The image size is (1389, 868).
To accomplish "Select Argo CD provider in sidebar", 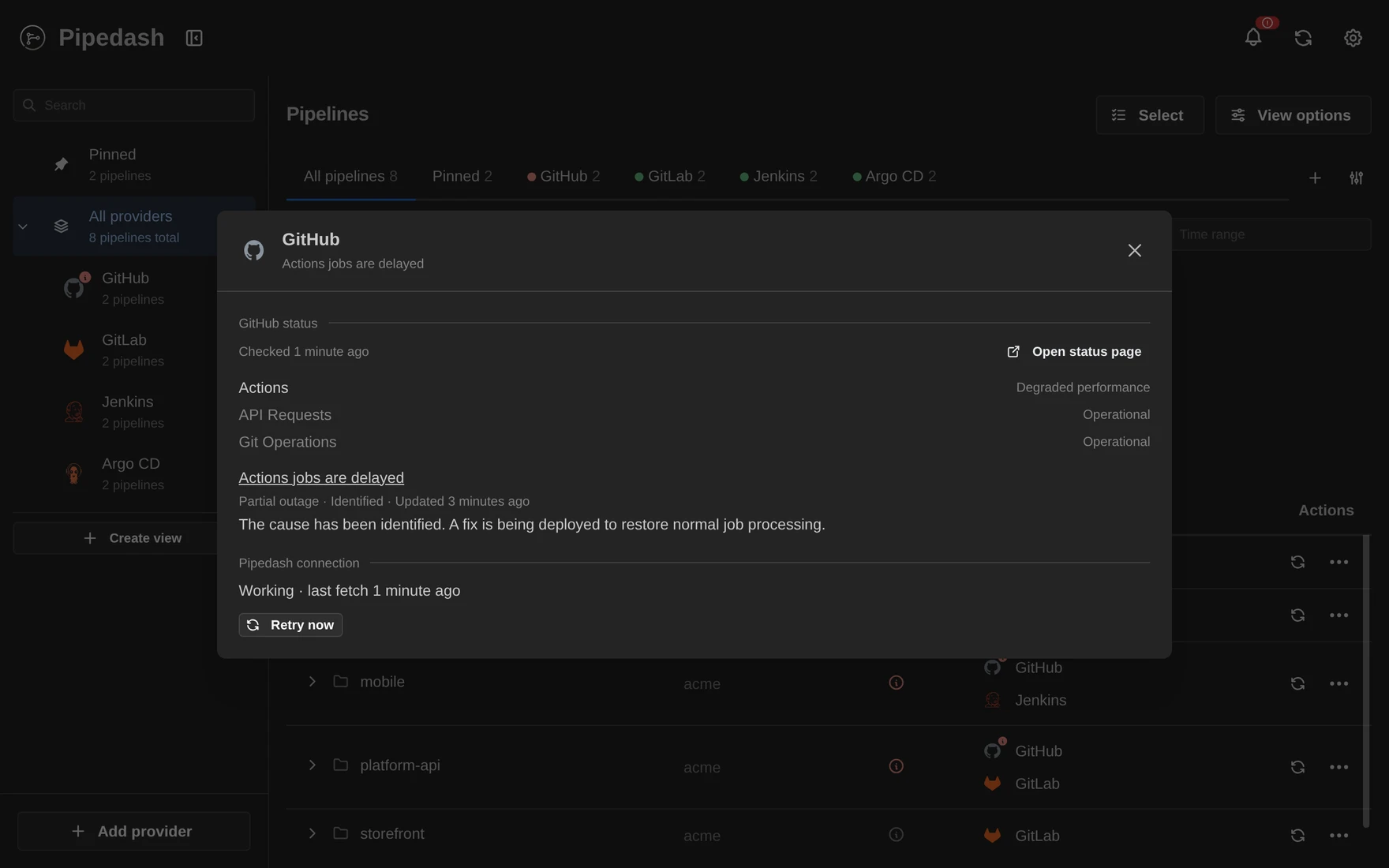I will coord(133,473).
